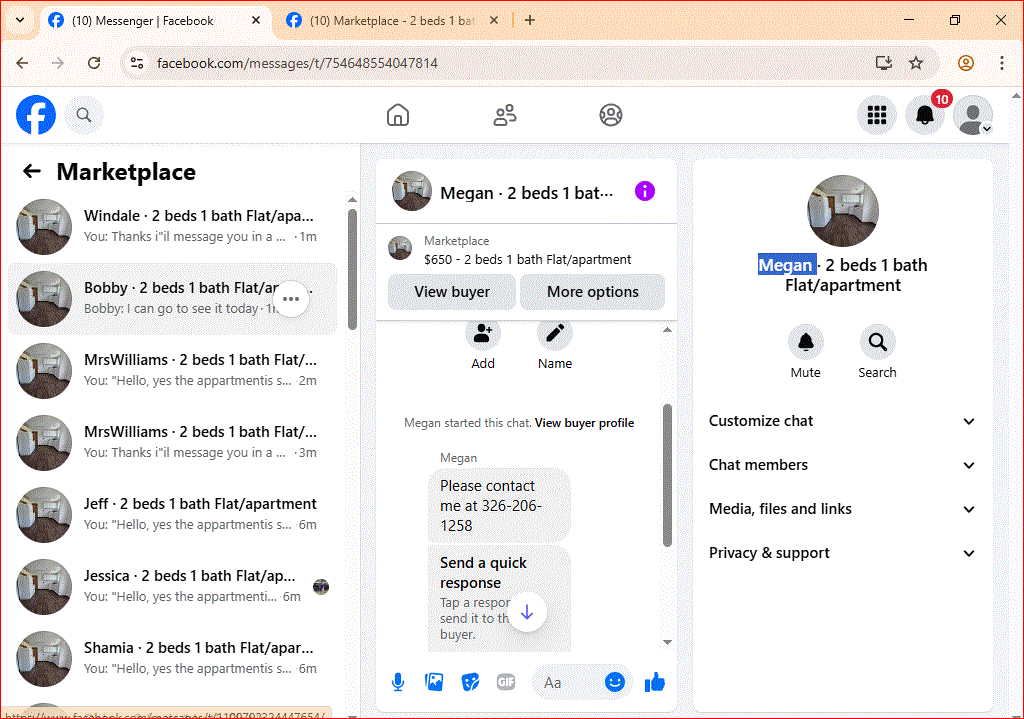Image resolution: width=1024 pixels, height=719 pixels.
Task: Go to Home feed icon
Action: click(398, 115)
